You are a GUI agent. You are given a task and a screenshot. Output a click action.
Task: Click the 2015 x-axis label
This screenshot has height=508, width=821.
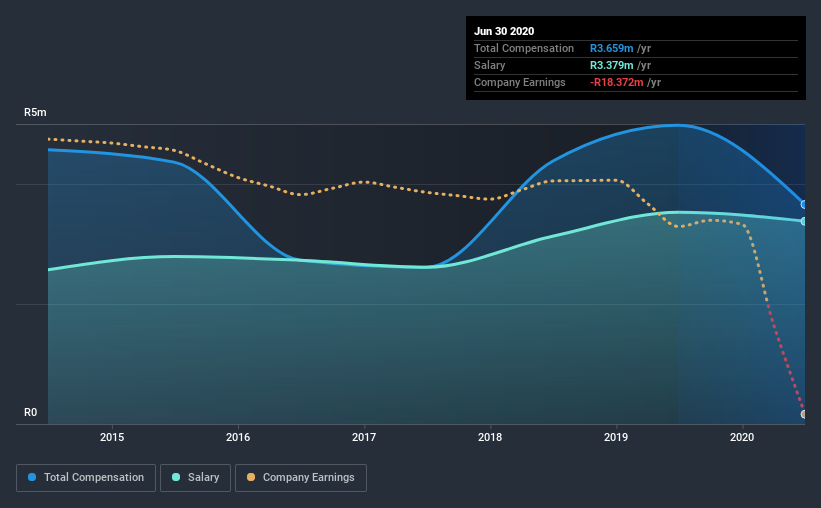pyautogui.click(x=112, y=437)
